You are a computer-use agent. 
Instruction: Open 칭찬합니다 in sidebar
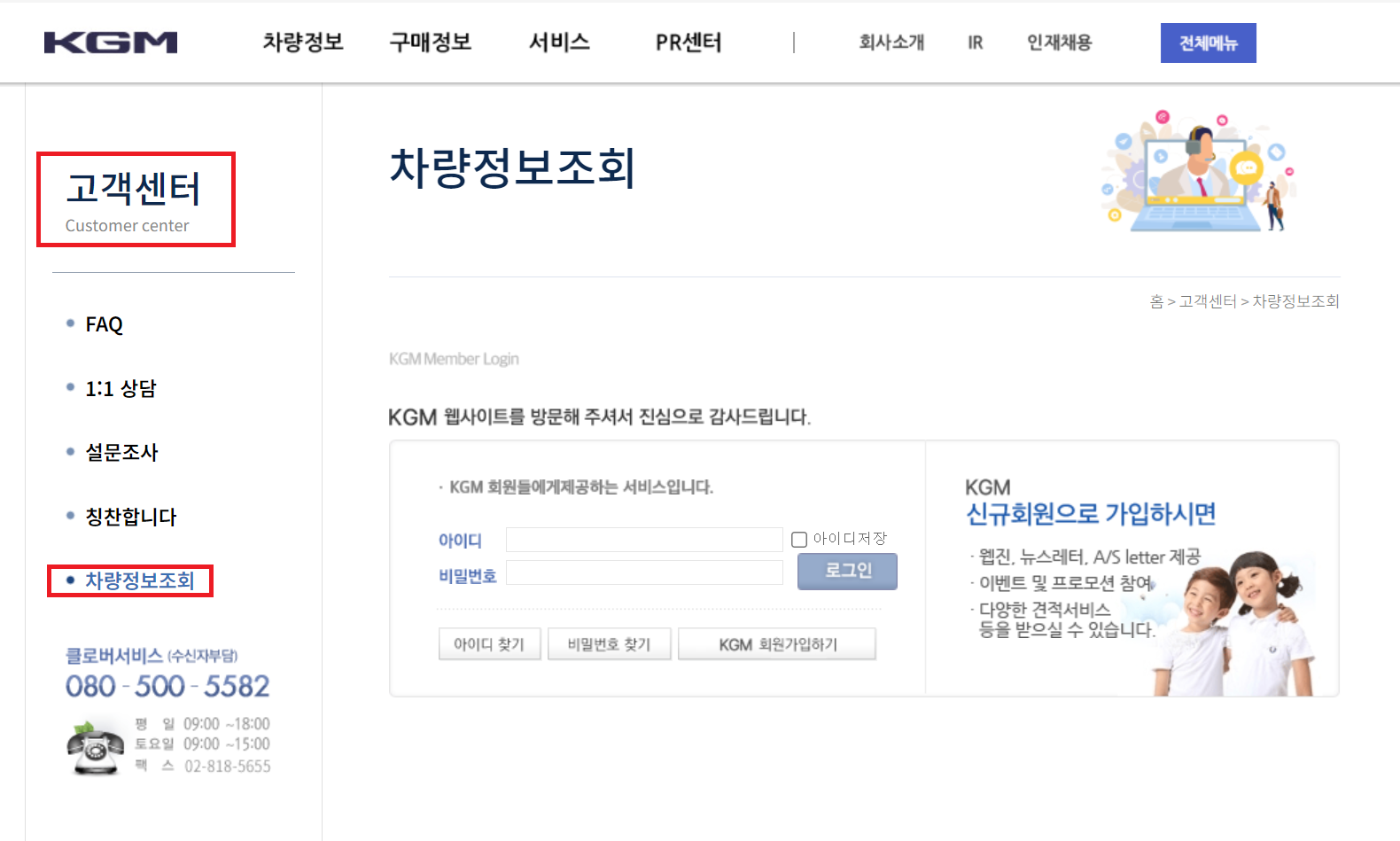[131, 517]
